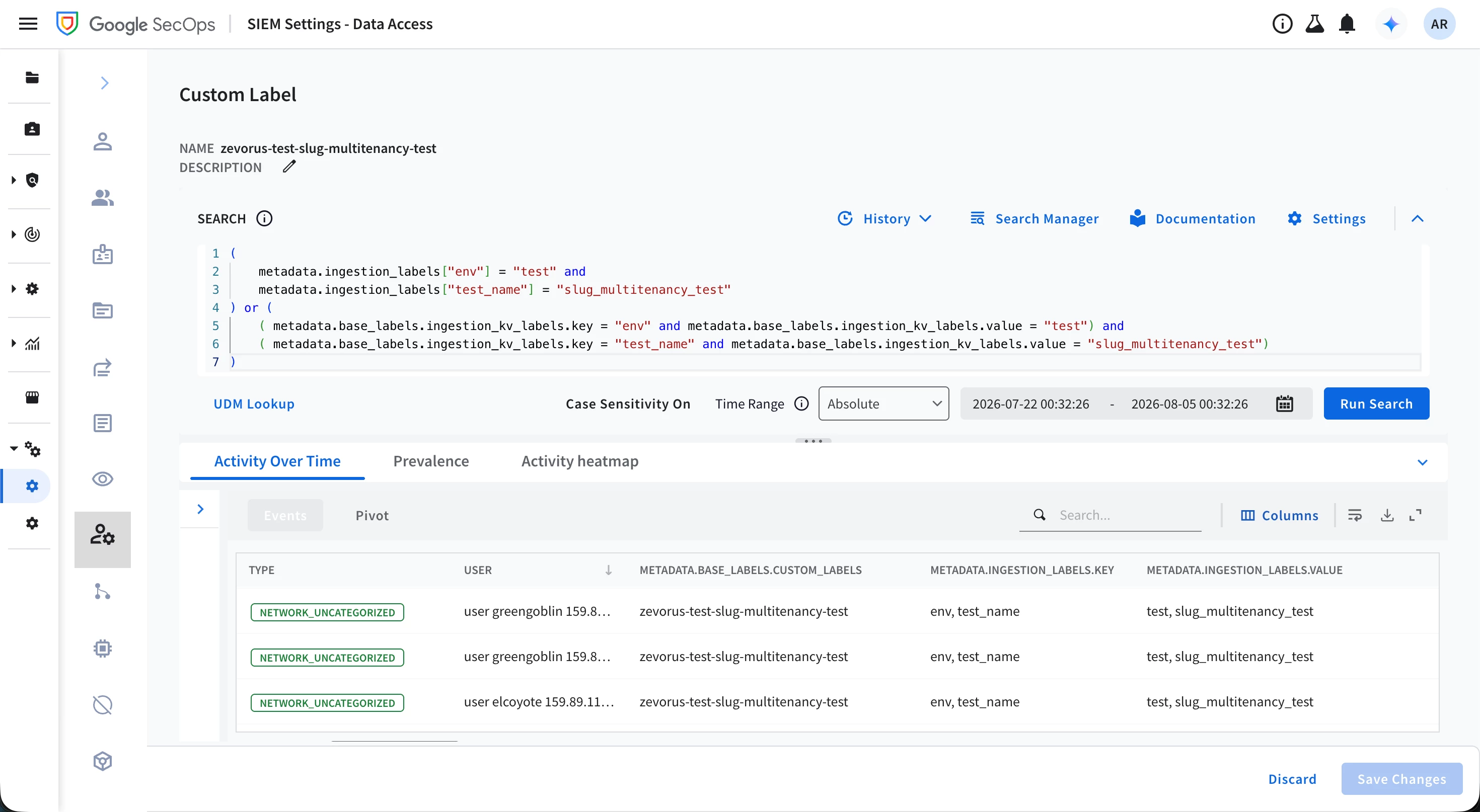Toggle text wrap icon in results toolbar

click(x=1355, y=515)
